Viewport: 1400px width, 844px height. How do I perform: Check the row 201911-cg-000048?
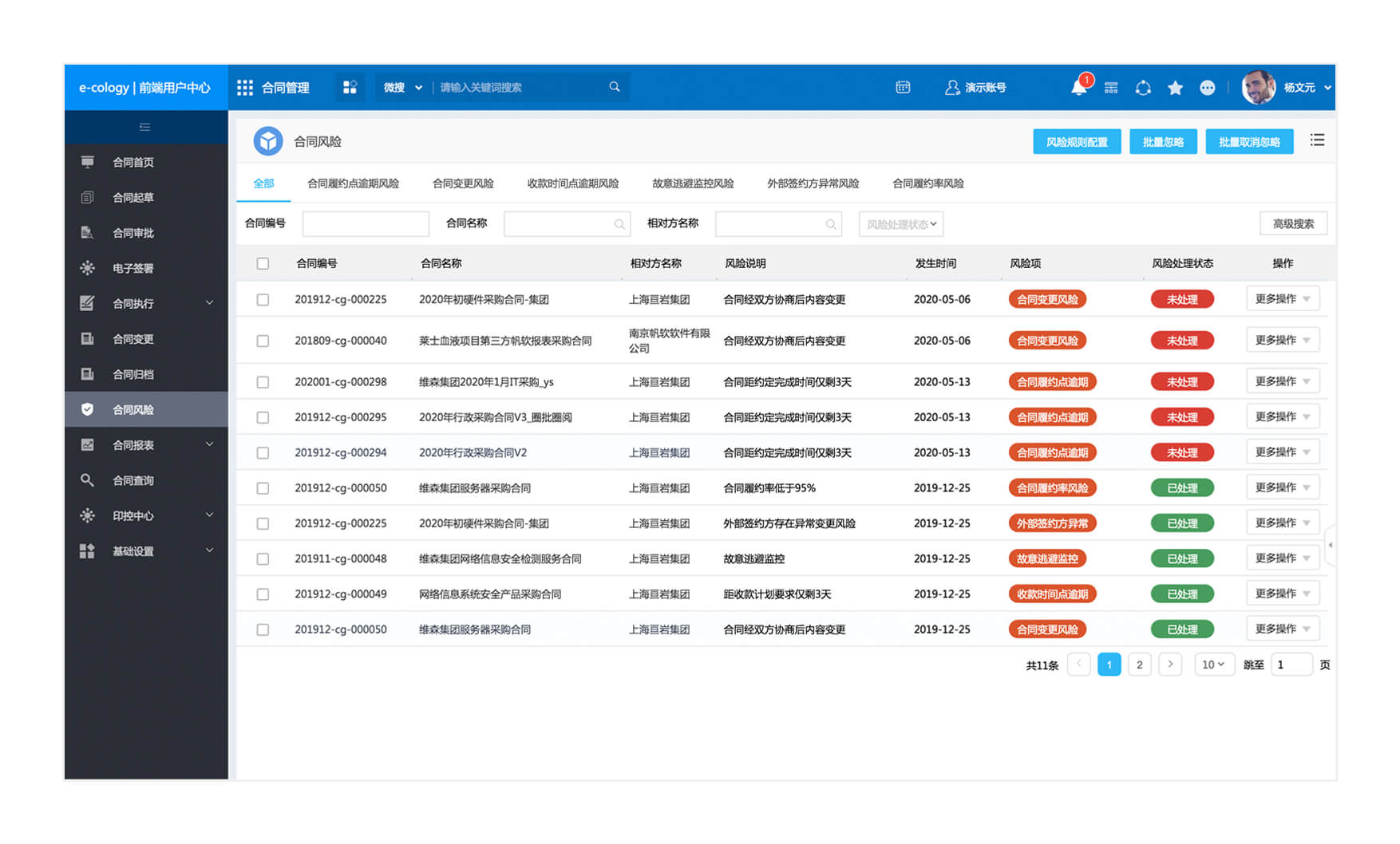[263, 559]
